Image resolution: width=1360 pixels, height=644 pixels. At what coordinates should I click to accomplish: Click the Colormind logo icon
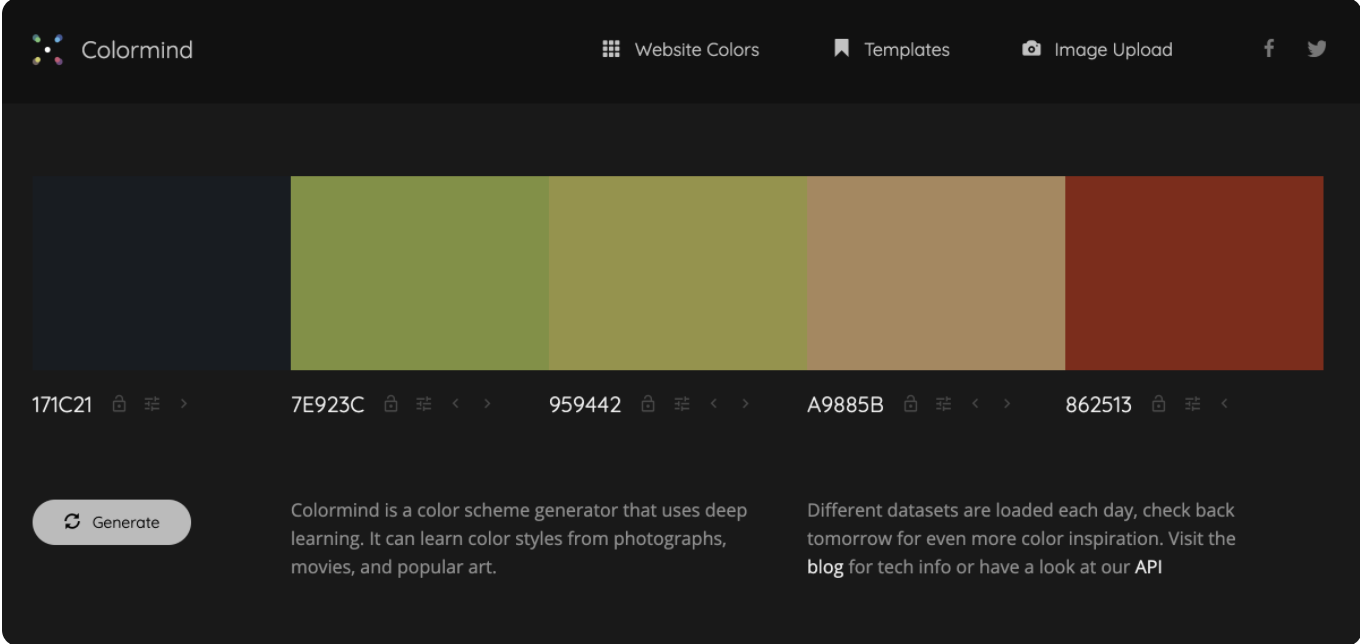[x=48, y=49]
